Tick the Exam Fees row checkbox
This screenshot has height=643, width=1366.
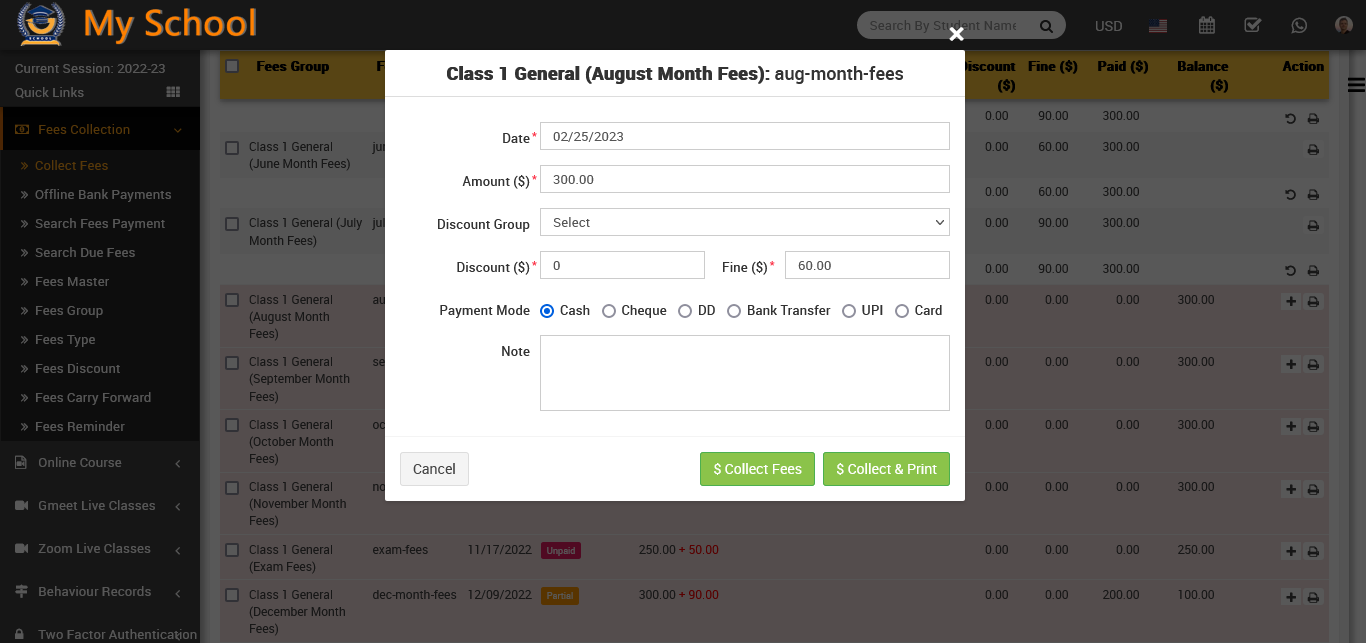[232, 550]
